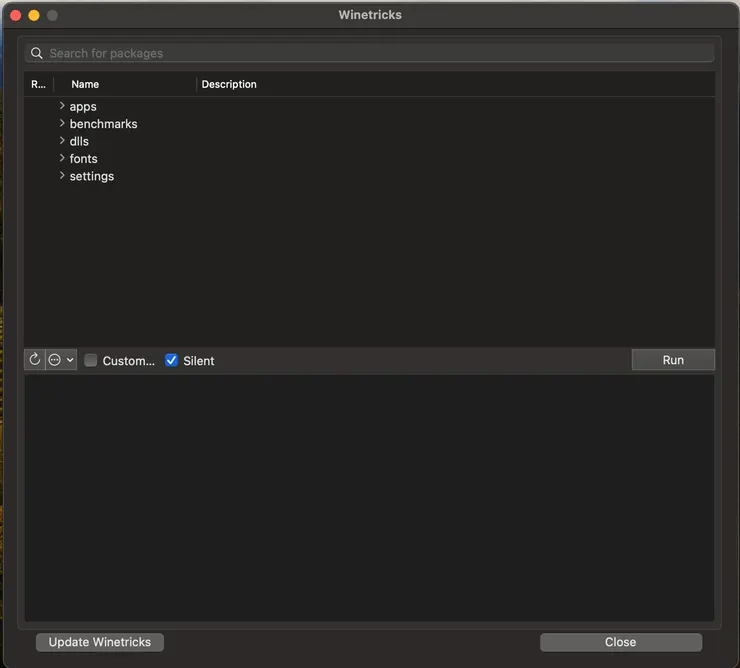Expand the settings category chevron

tap(62, 176)
